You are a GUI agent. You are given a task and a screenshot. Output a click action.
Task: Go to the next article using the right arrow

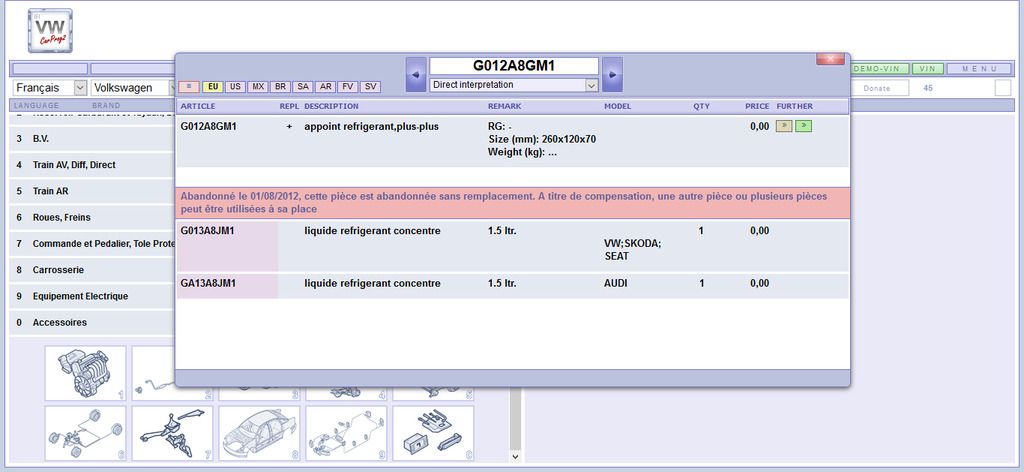[612, 74]
